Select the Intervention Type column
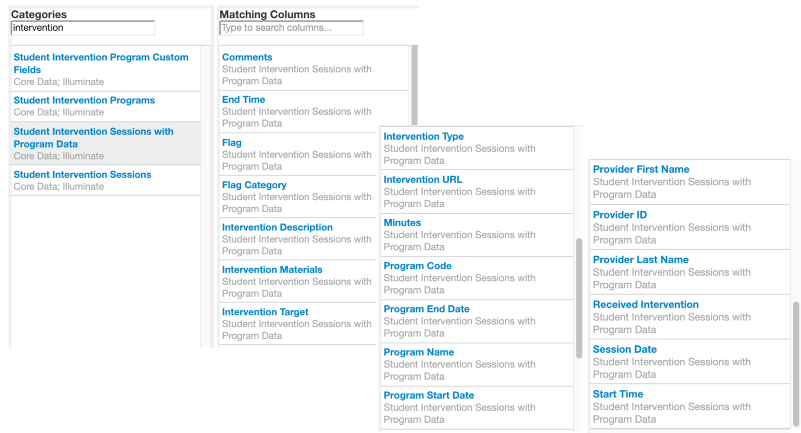Image resolution: width=801 pixels, height=433 pixels. [x=423, y=136]
